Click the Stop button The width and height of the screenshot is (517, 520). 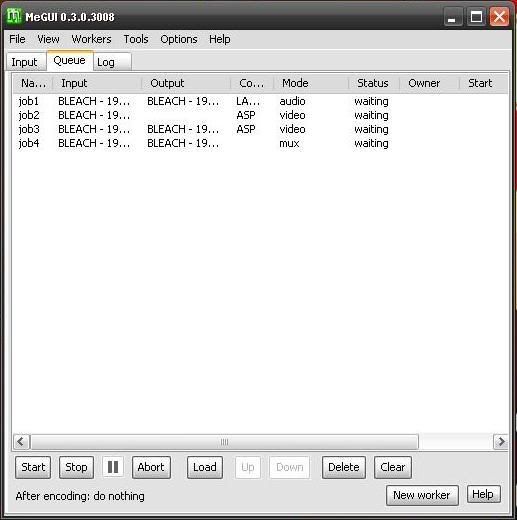[76, 467]
